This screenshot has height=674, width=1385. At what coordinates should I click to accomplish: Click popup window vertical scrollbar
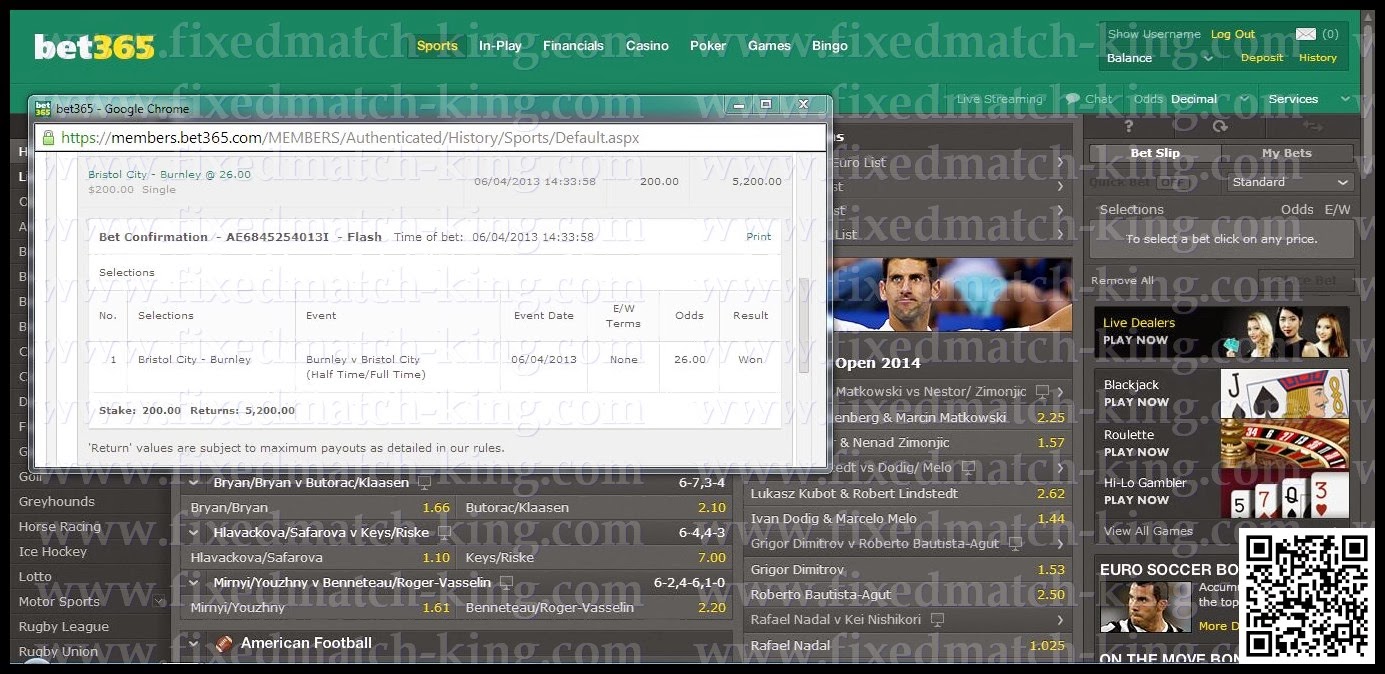803,324
